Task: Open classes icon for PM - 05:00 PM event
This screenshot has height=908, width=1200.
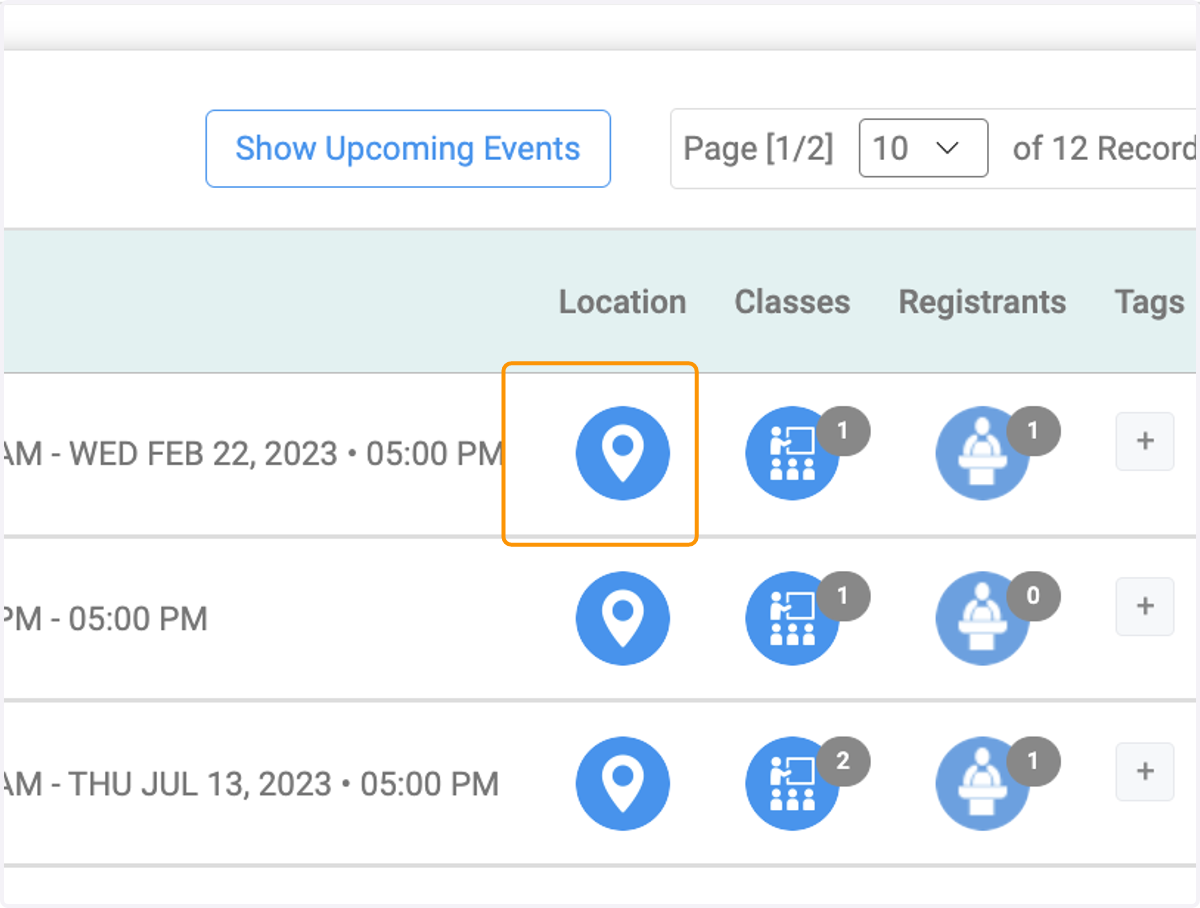Action: [793, 618]
